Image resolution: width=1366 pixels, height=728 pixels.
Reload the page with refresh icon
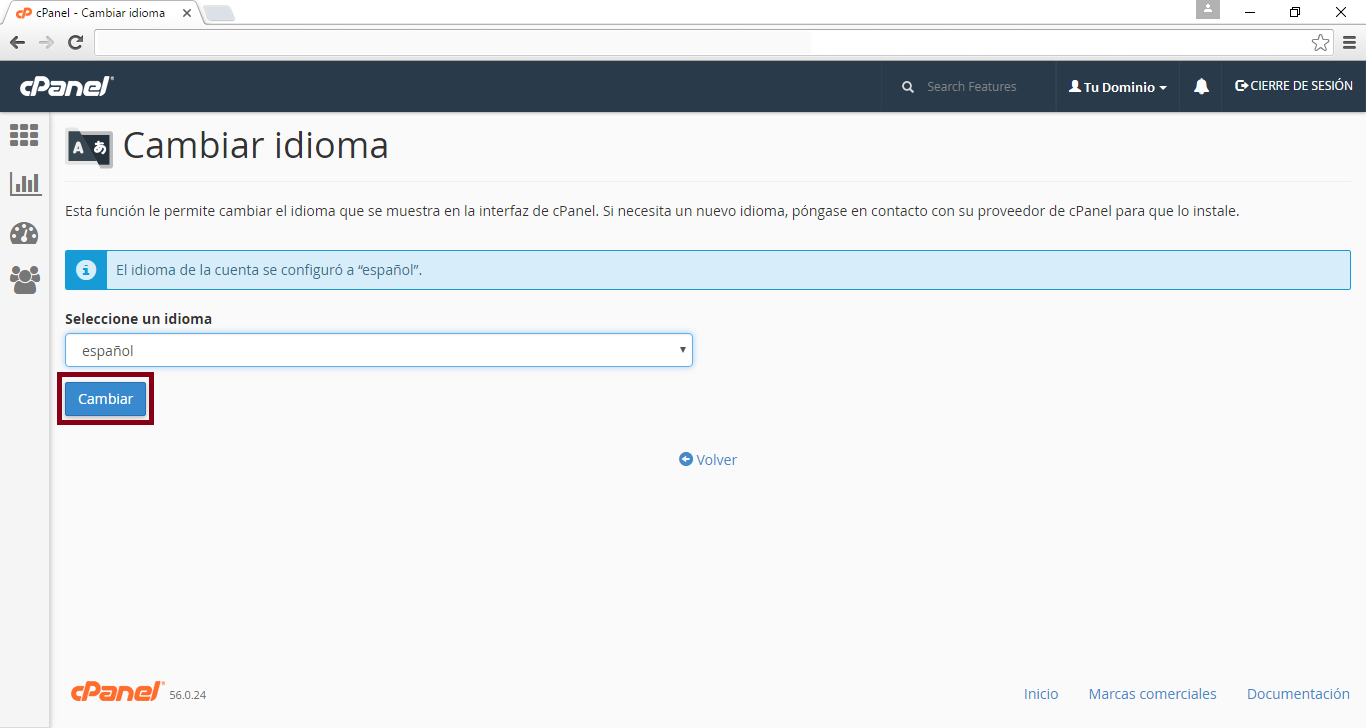click(75, 42)
